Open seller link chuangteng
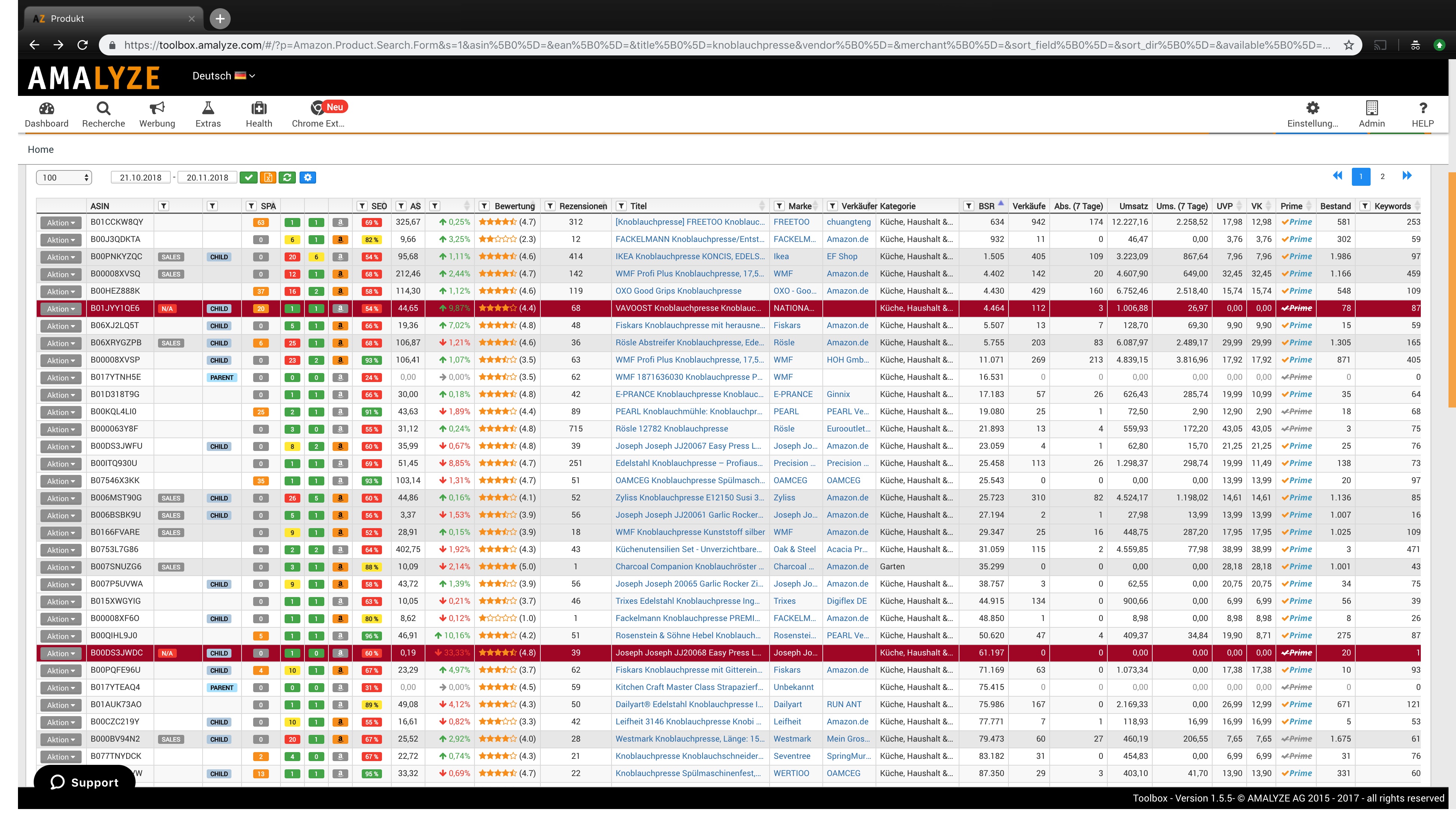This screenshot has height=830, width=1456. [x=849, y=222]
